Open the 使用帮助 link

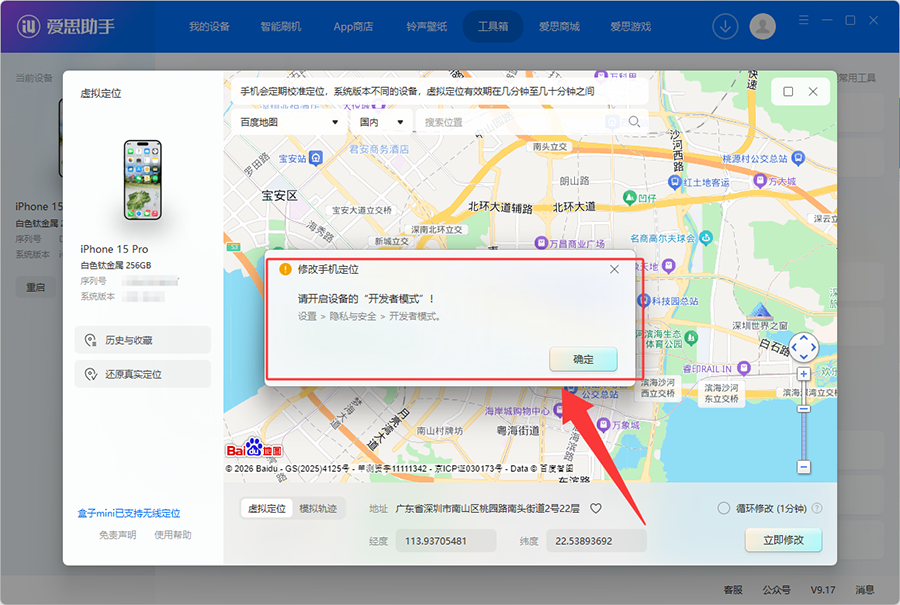click(173, 534)
